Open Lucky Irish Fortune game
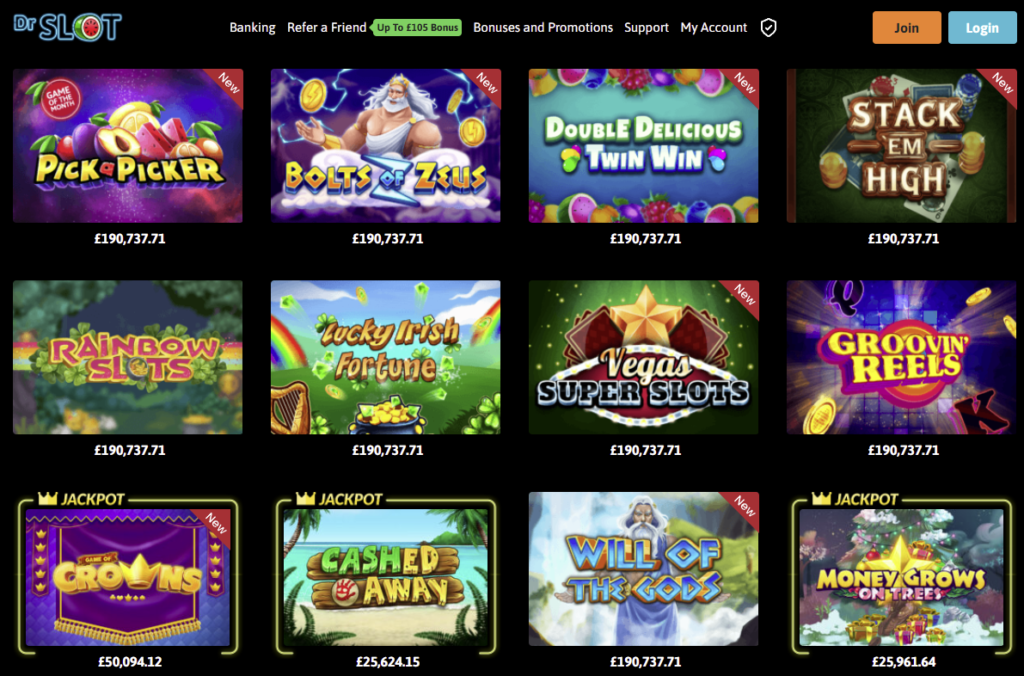This screenshot has width=1024, height=676. click(x=386, y=357)
